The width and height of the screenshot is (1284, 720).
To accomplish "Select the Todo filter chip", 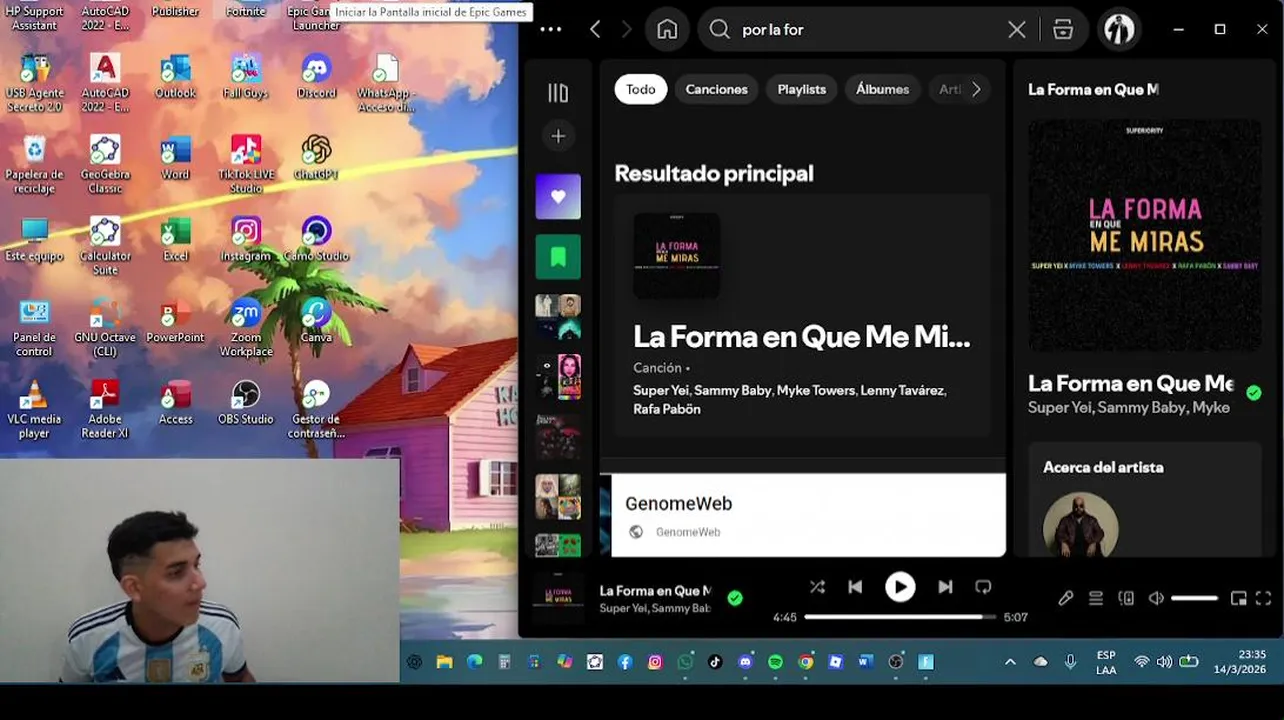I will pyautogui.click(x=641, y=89).
